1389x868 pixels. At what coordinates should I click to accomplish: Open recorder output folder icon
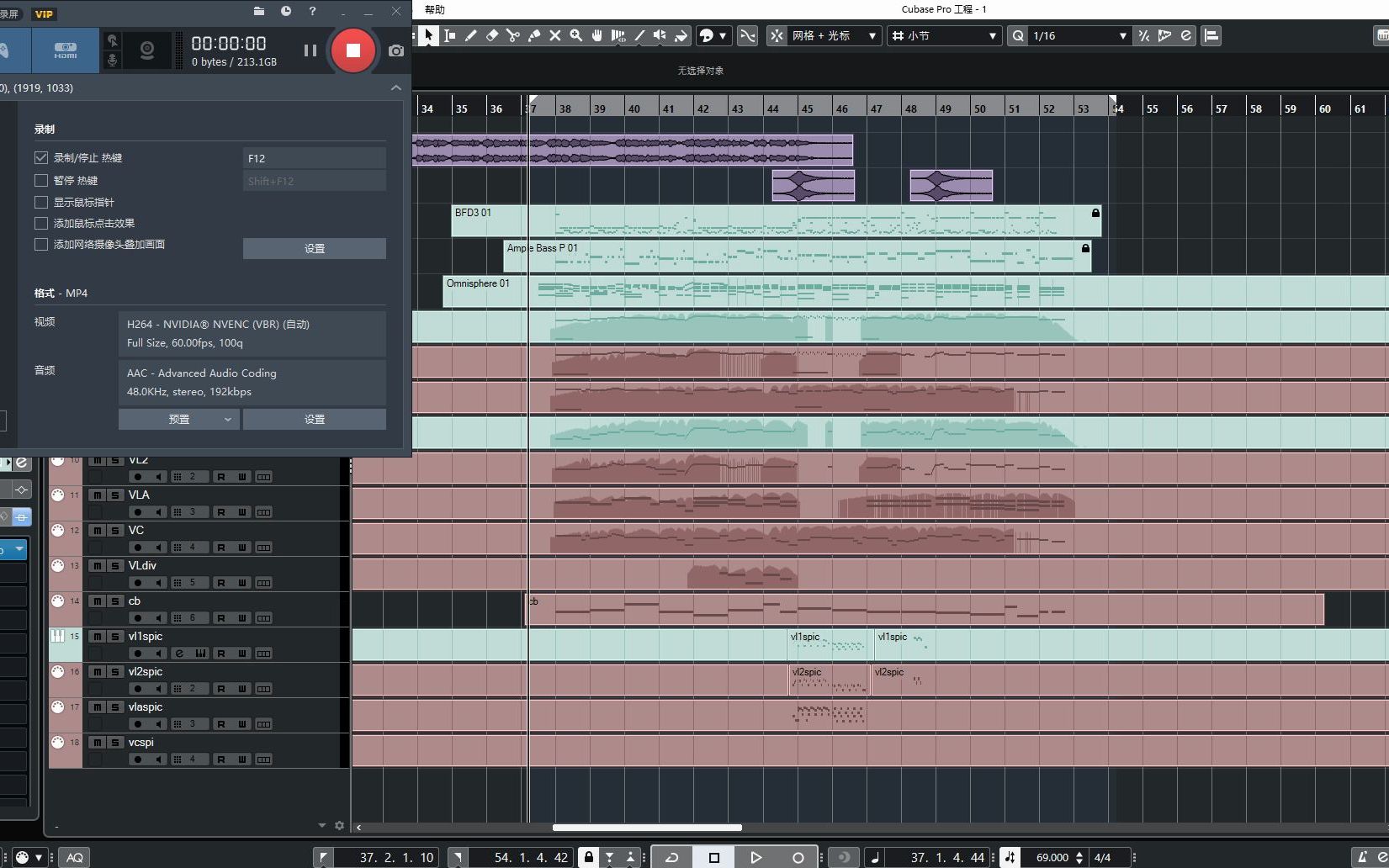tap(259, 11)
